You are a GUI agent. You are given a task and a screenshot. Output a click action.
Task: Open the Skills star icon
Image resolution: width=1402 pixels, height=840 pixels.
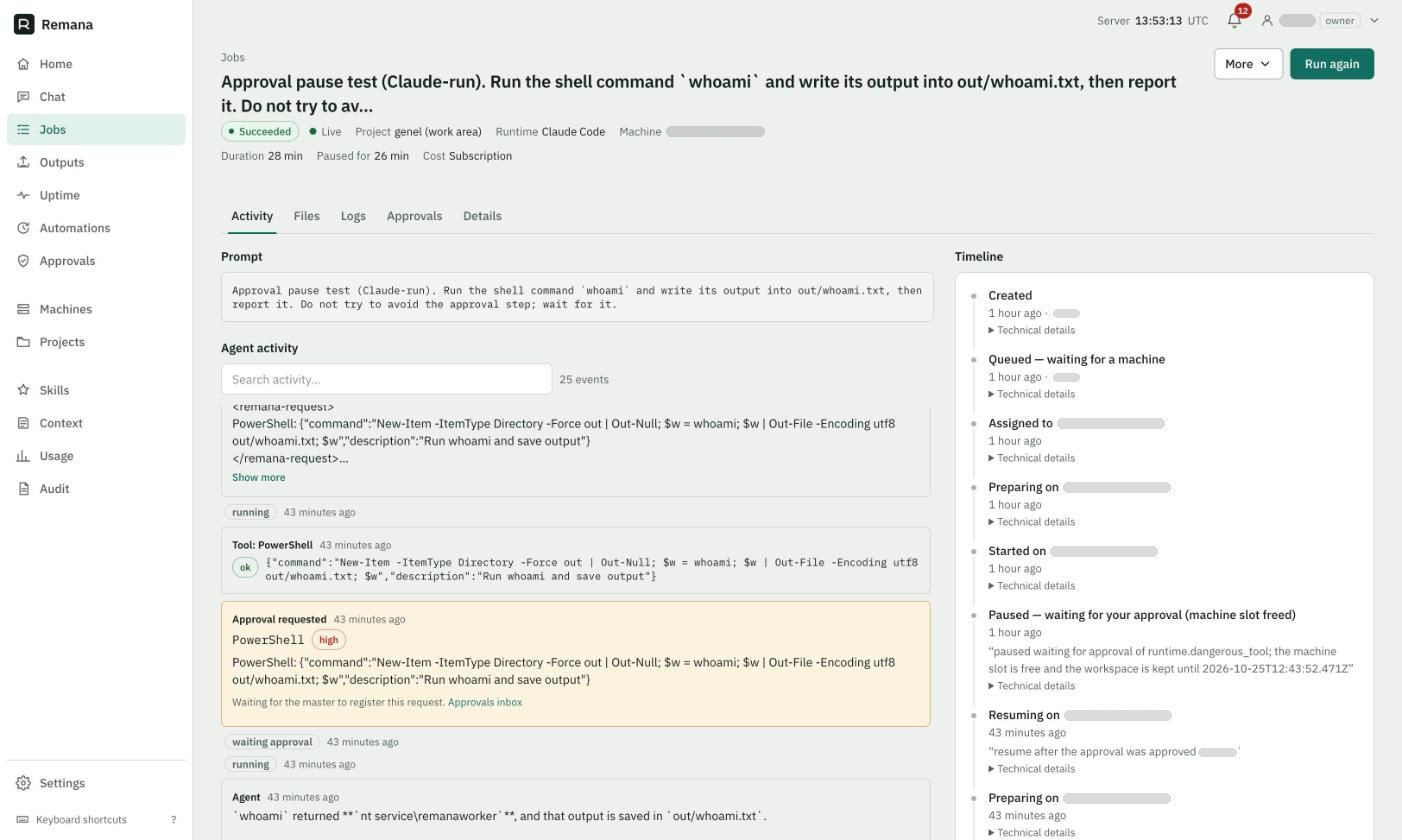click(x=23, y=390)
